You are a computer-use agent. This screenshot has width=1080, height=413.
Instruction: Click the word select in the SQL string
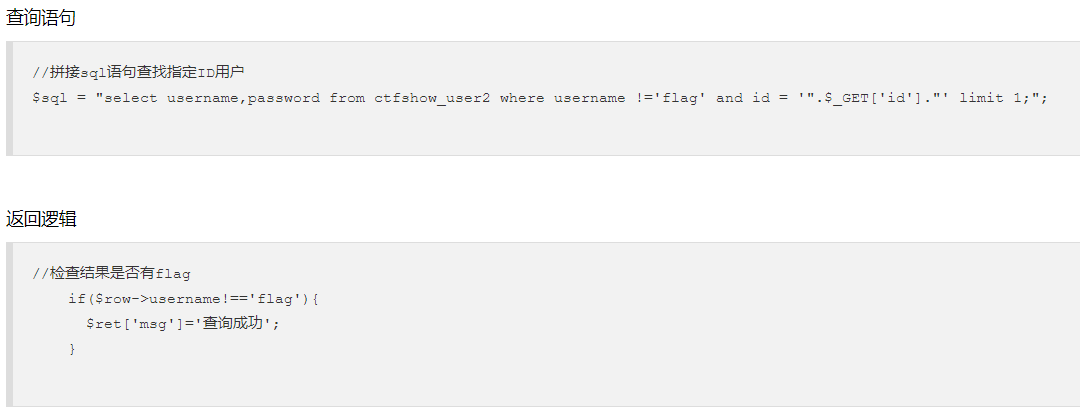131,98
